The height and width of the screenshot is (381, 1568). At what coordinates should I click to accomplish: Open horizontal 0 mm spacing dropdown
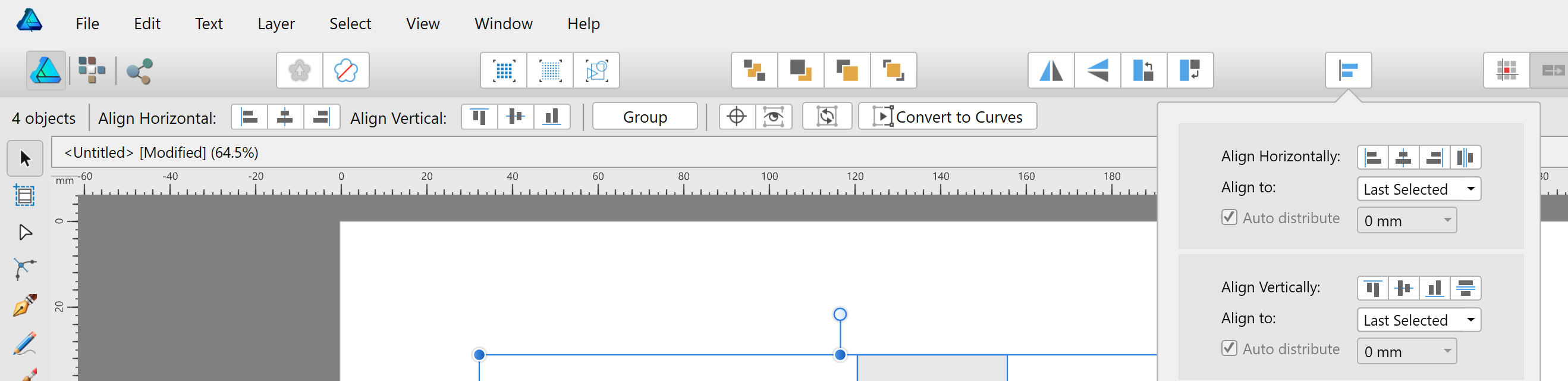pos(1407,220)
